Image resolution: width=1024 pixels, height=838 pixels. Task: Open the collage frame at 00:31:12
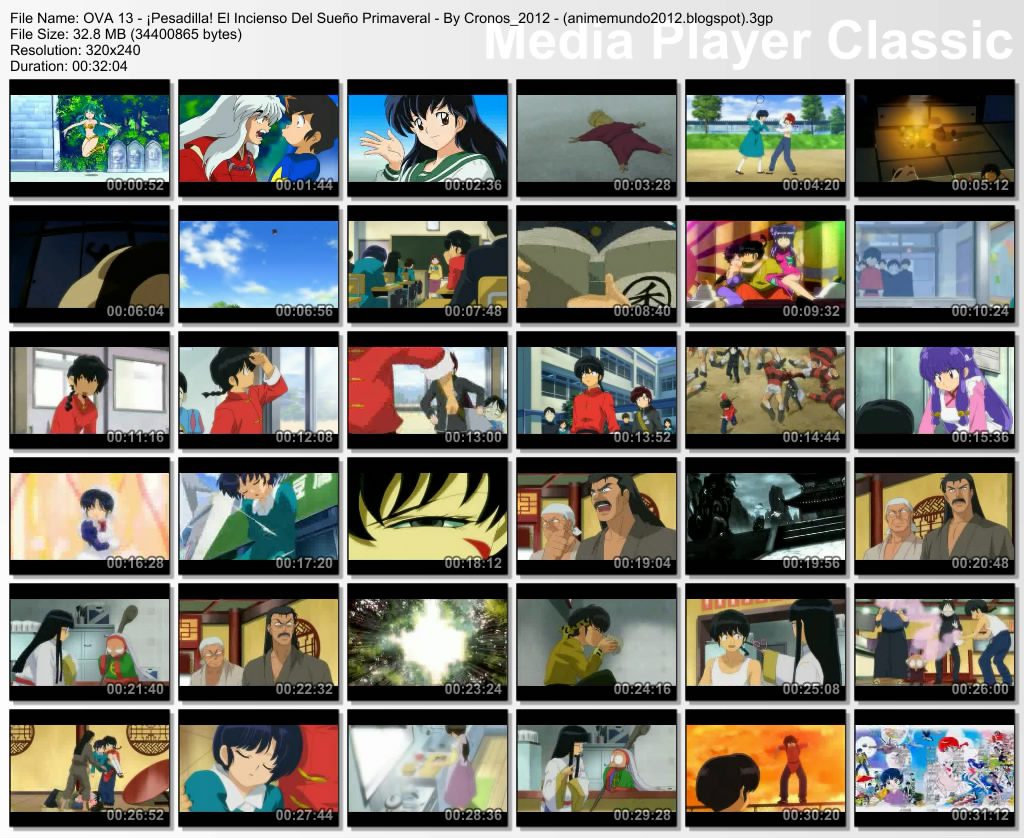tap(935, 768)
